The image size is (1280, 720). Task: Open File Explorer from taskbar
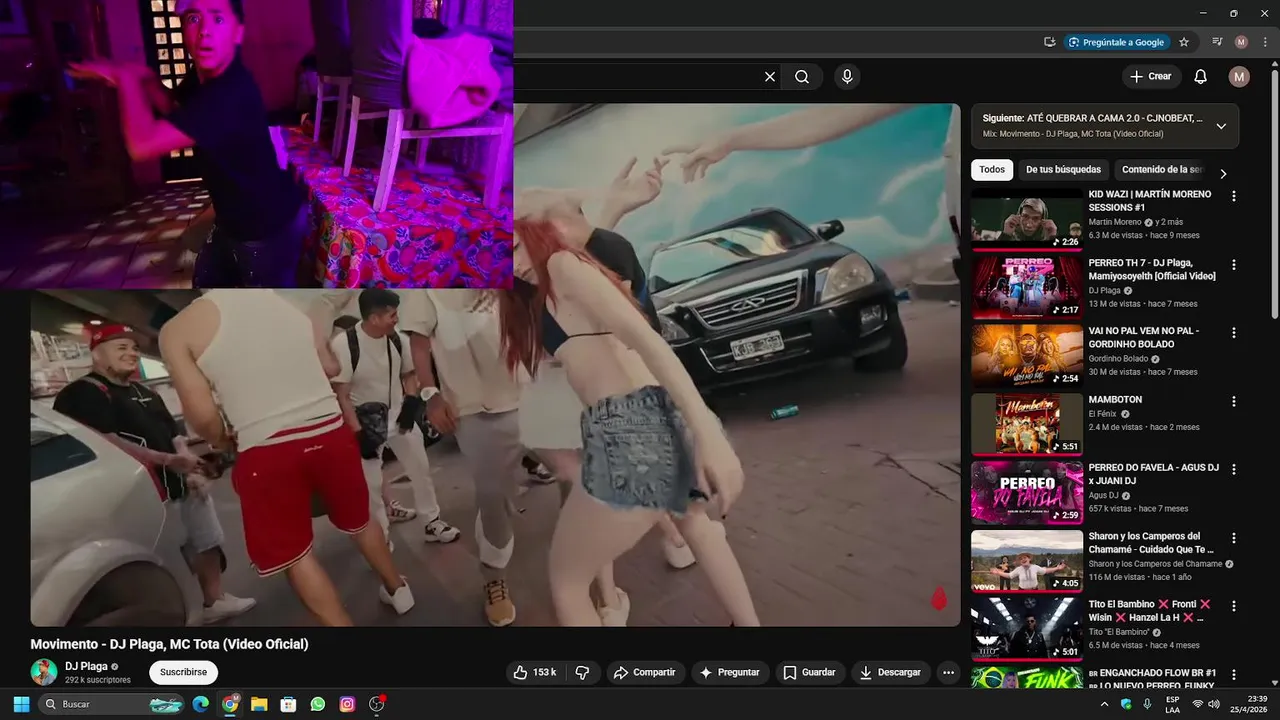coord(259,704)
